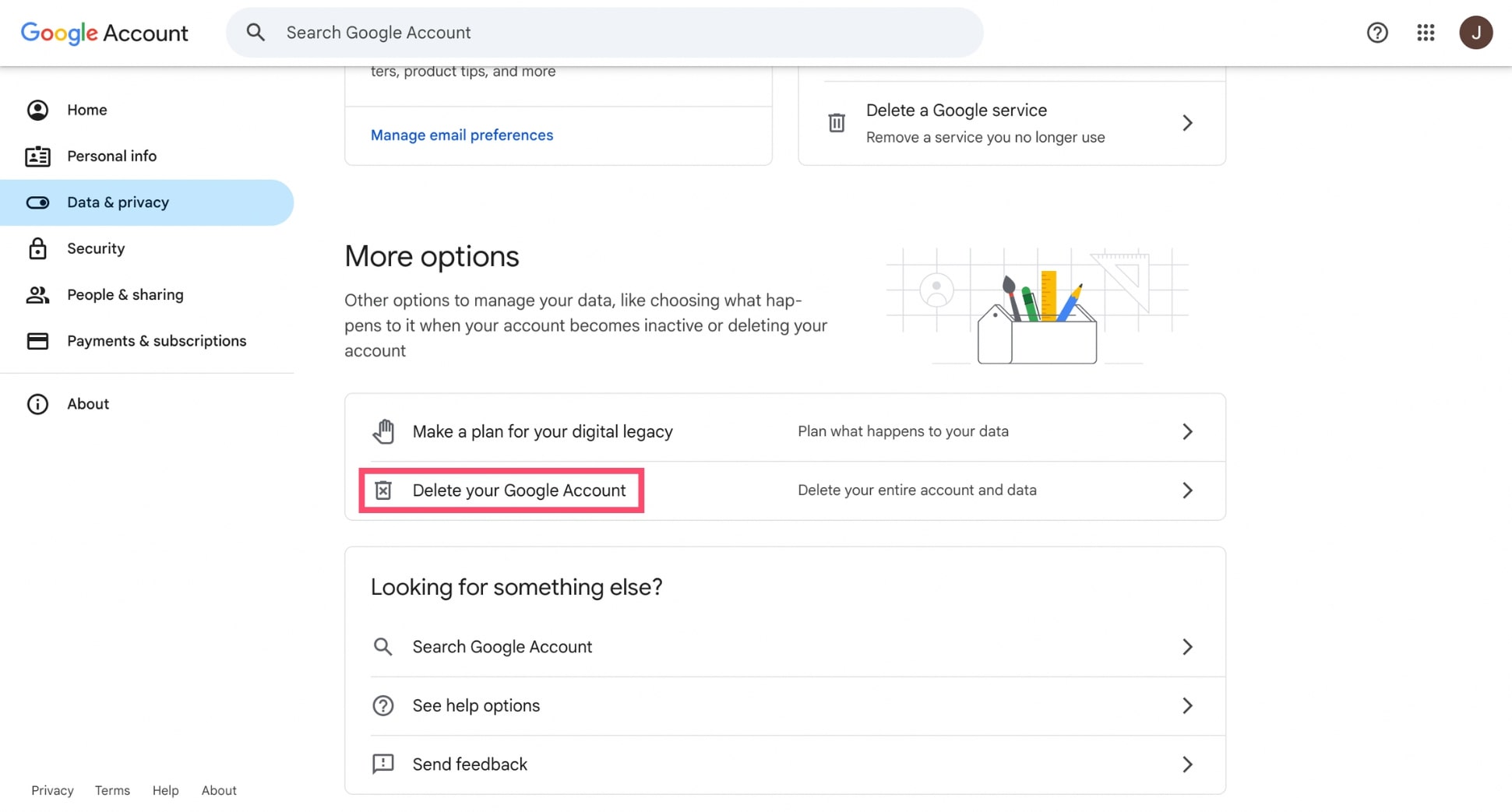The width and height of the screenshot is (1512, 812).
Task: Go to Security in the sidebar
Action: tap(96, 248)
